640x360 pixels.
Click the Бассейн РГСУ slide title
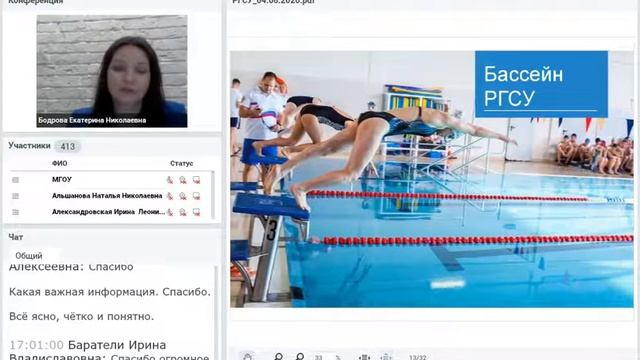pyautogui.click(x=523, y=86)
